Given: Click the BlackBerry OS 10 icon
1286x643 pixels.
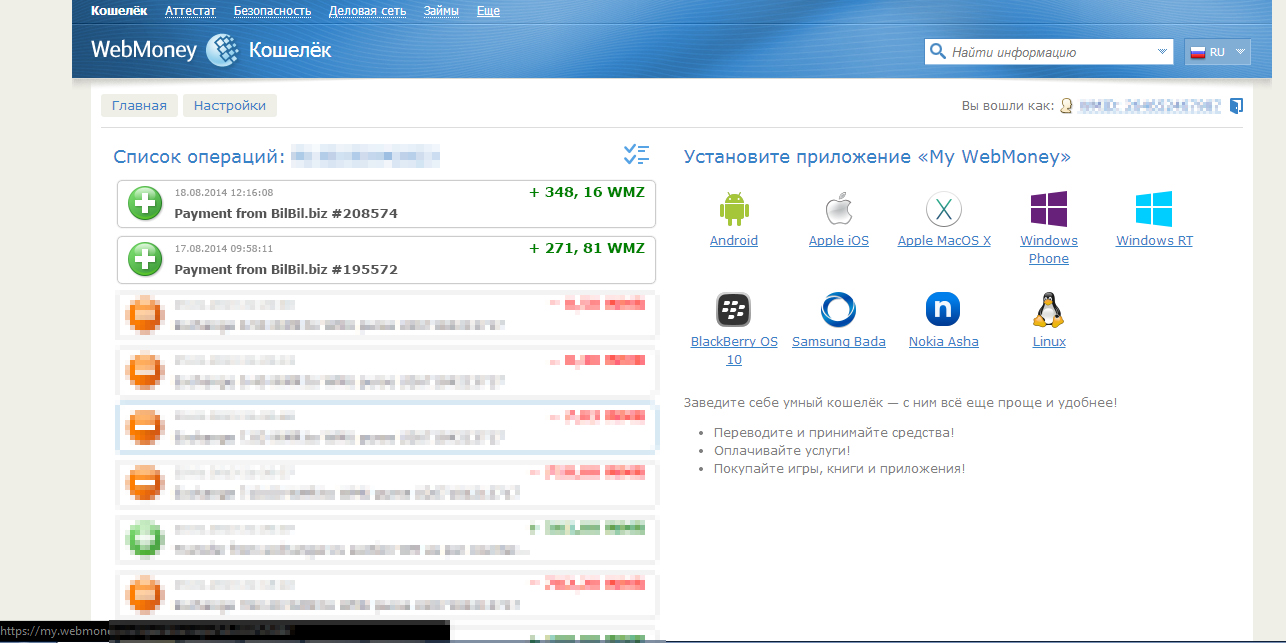Looking at the screenshot, I should click(734, 310).
